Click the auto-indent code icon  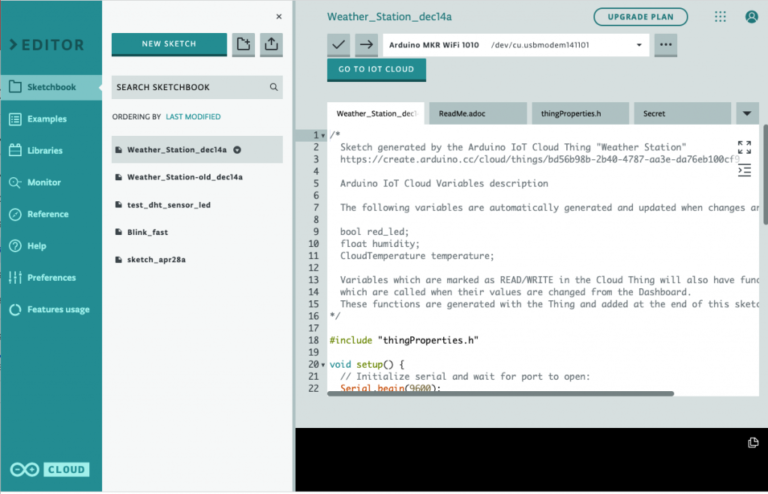pyautogui.click(x=744, y=170)
